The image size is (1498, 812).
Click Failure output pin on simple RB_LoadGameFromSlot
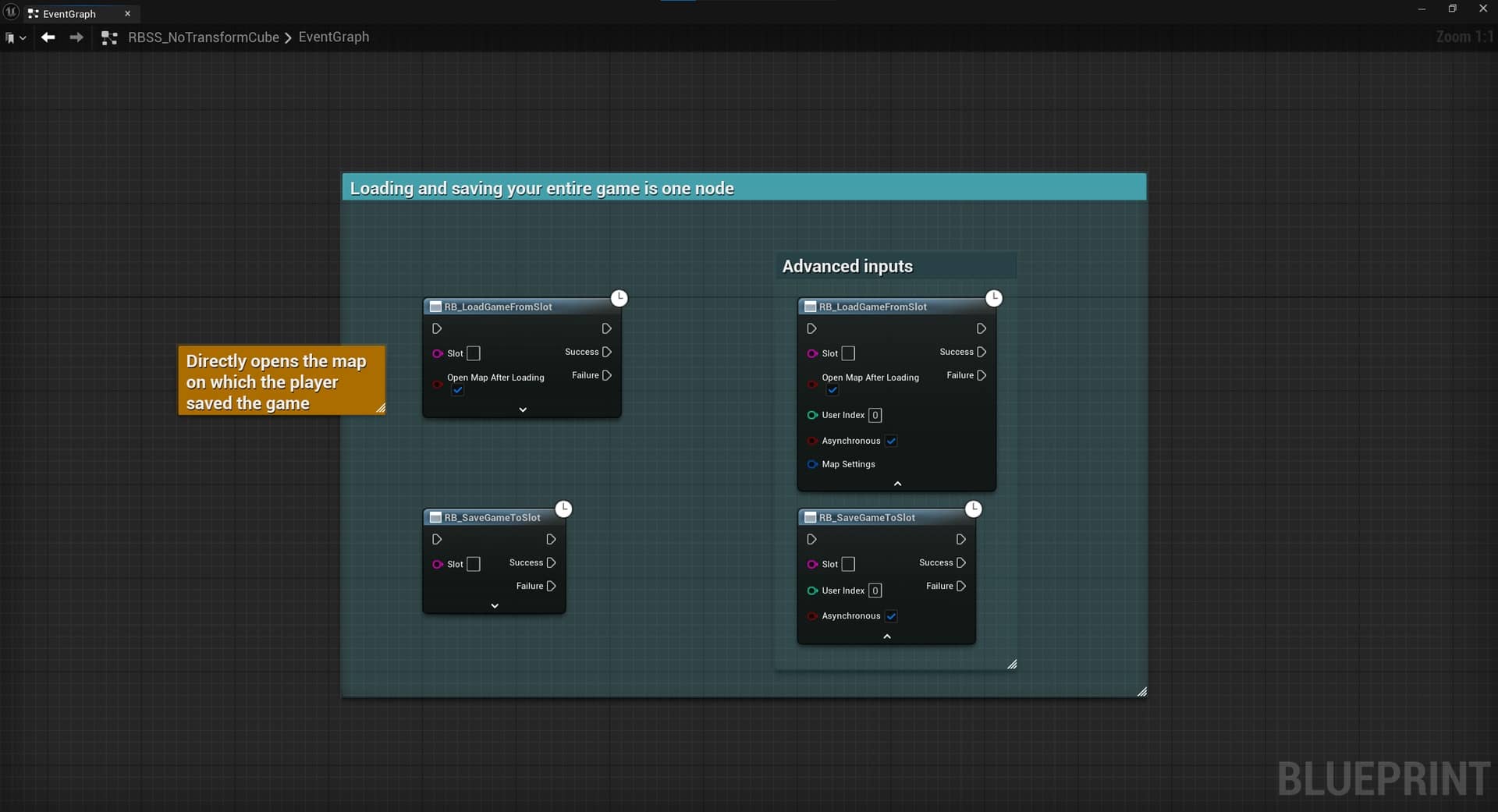pyautogui.click(x=606, y=375)
